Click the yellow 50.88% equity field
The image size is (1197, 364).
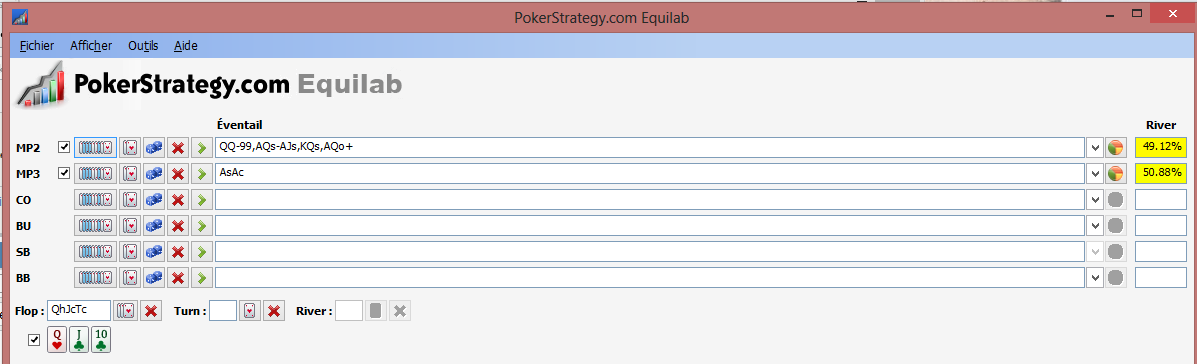point(1160,174)
